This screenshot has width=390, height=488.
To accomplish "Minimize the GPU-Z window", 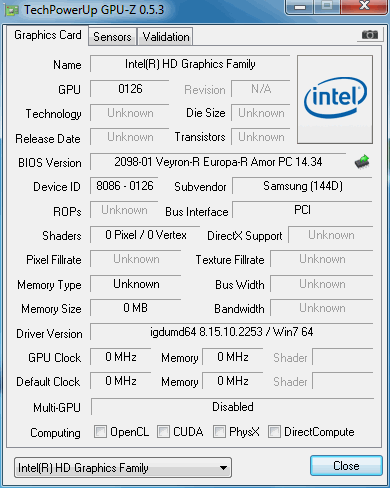I will pyautogui.click(x=300, y=7).
